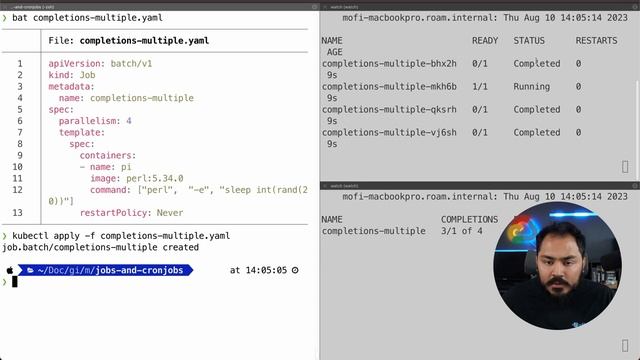The image size is (640, 360).
Task: Click the Completed status for the qksrh pod
Action: (537, 109)
